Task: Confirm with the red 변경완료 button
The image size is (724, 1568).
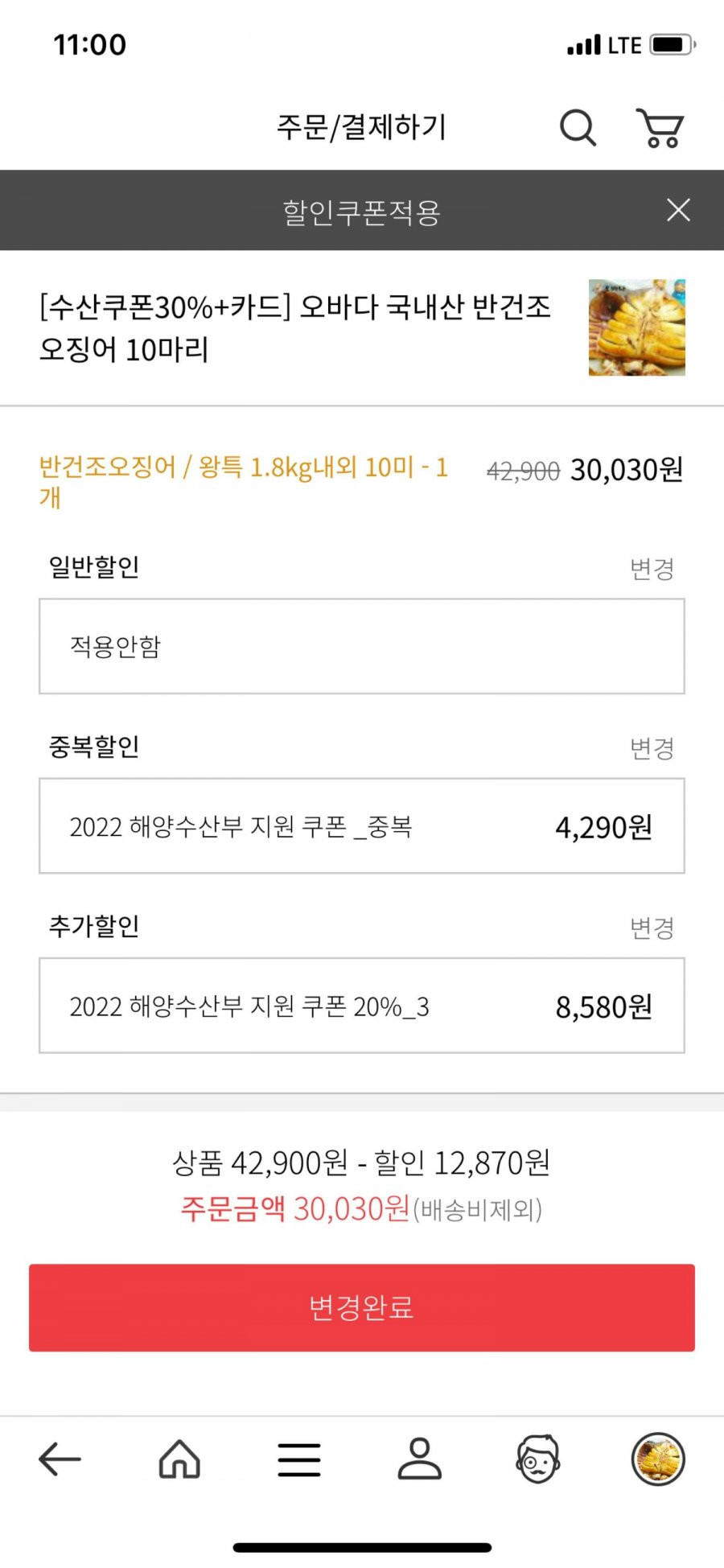Action: 362,1307
